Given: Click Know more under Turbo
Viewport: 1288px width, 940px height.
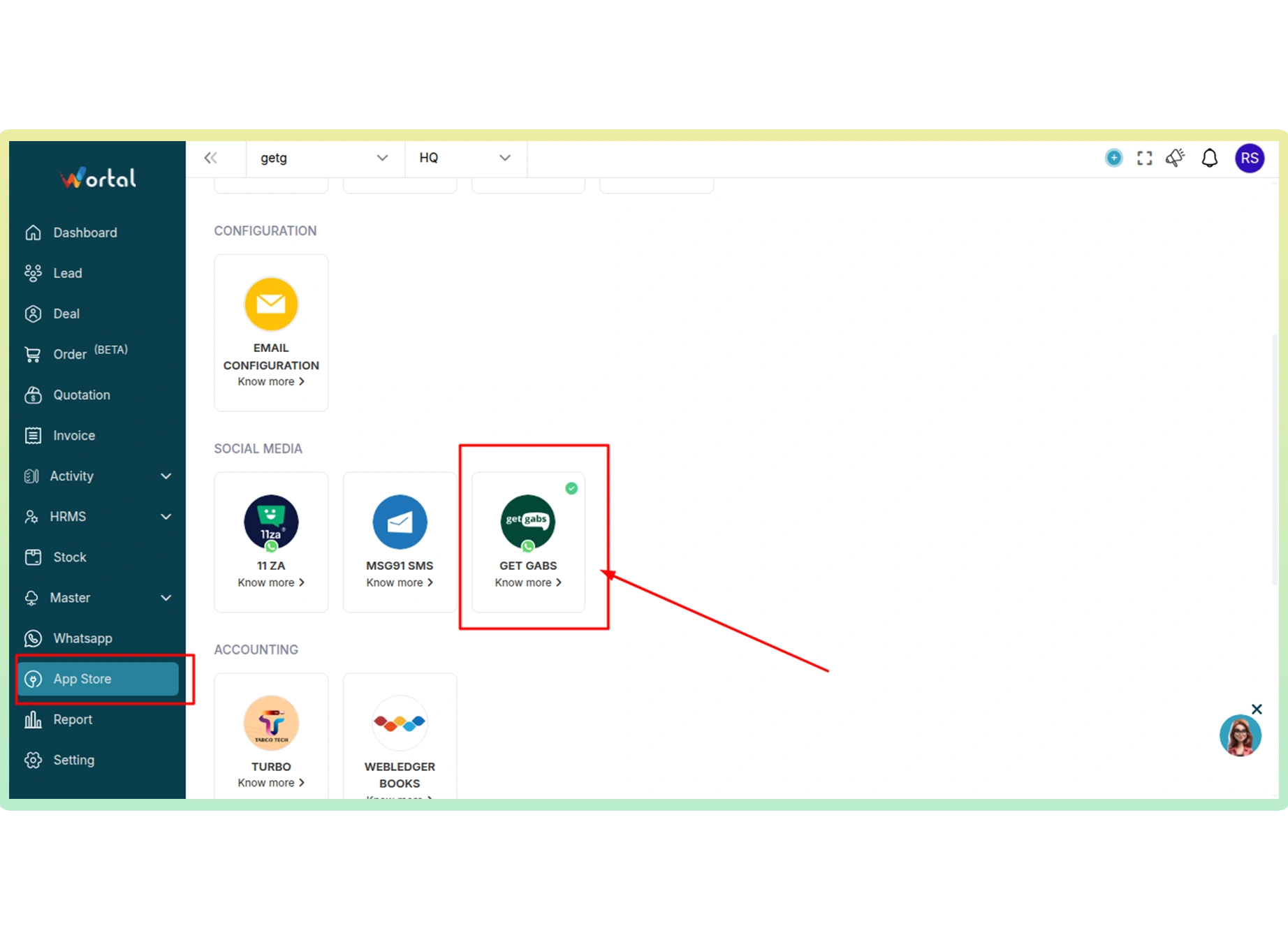Looking at the screenshot, I should click(271, 783).
